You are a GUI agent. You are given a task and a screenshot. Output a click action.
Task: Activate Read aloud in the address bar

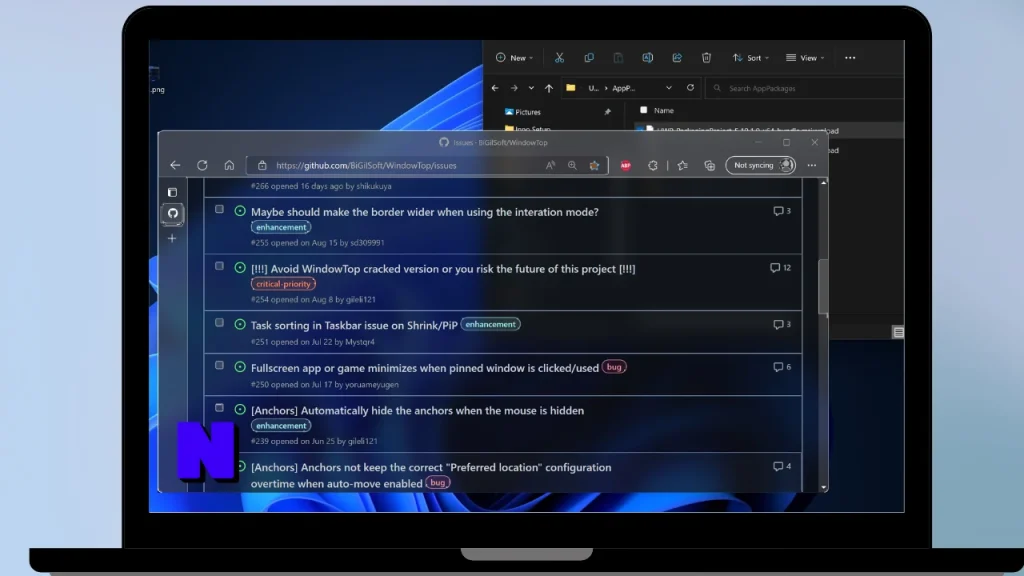point(551,165)
